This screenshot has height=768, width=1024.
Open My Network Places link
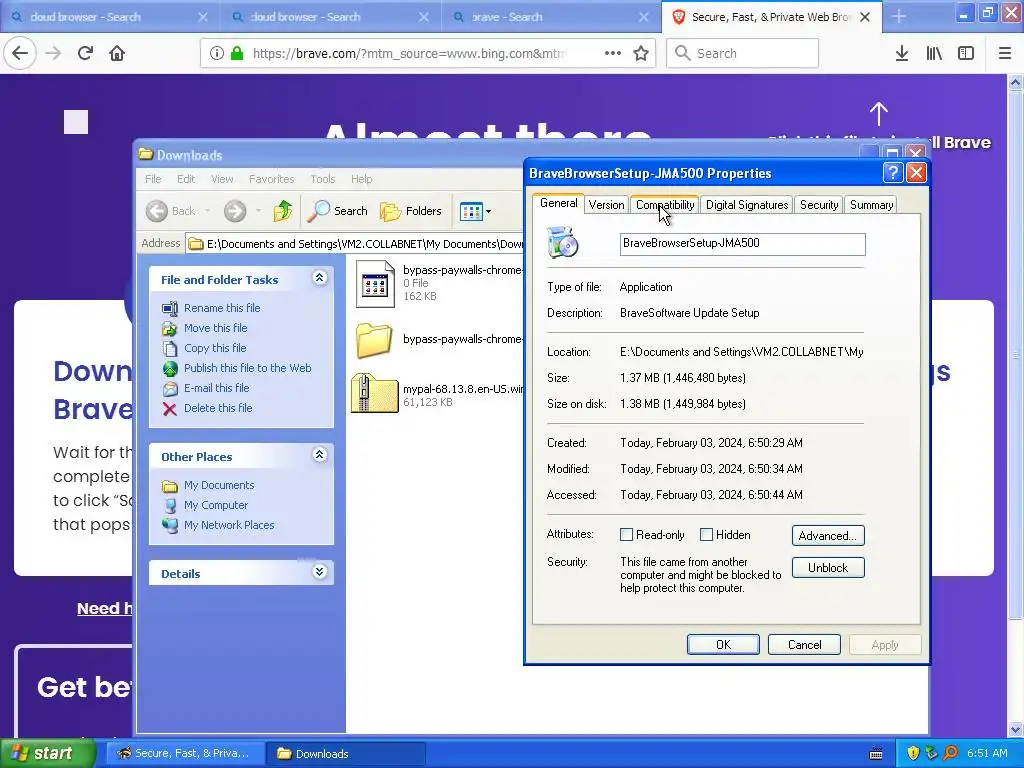(x=229, y=525)
